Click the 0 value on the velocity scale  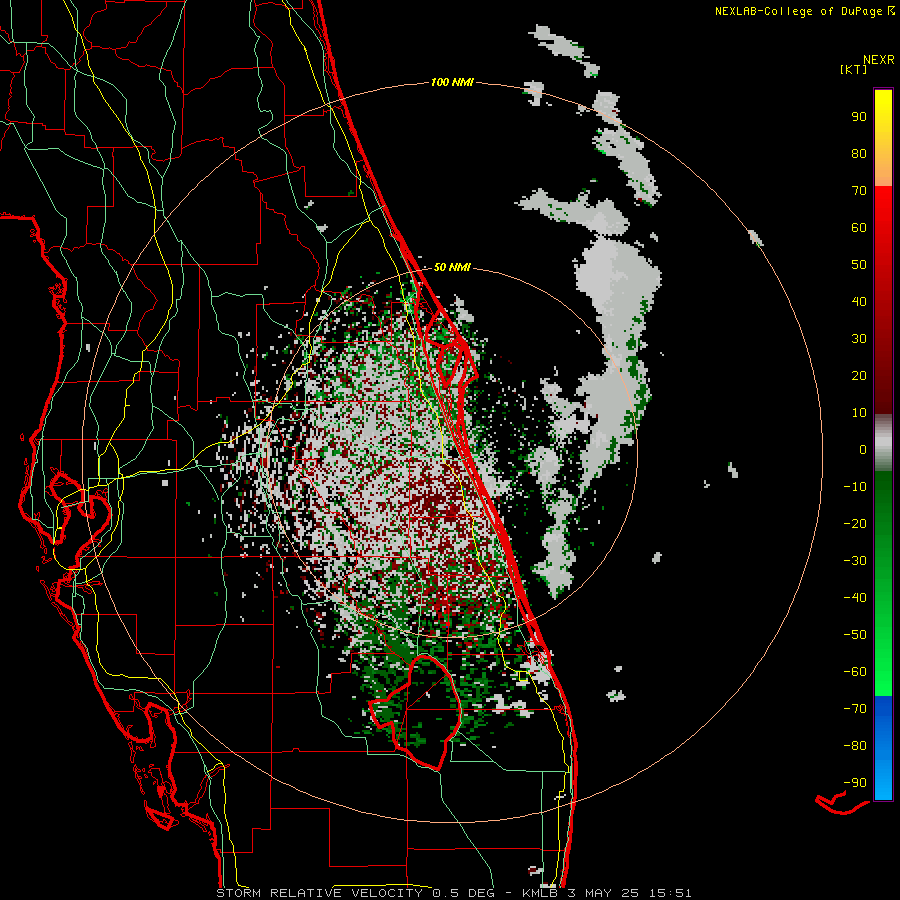pos(863,449)
